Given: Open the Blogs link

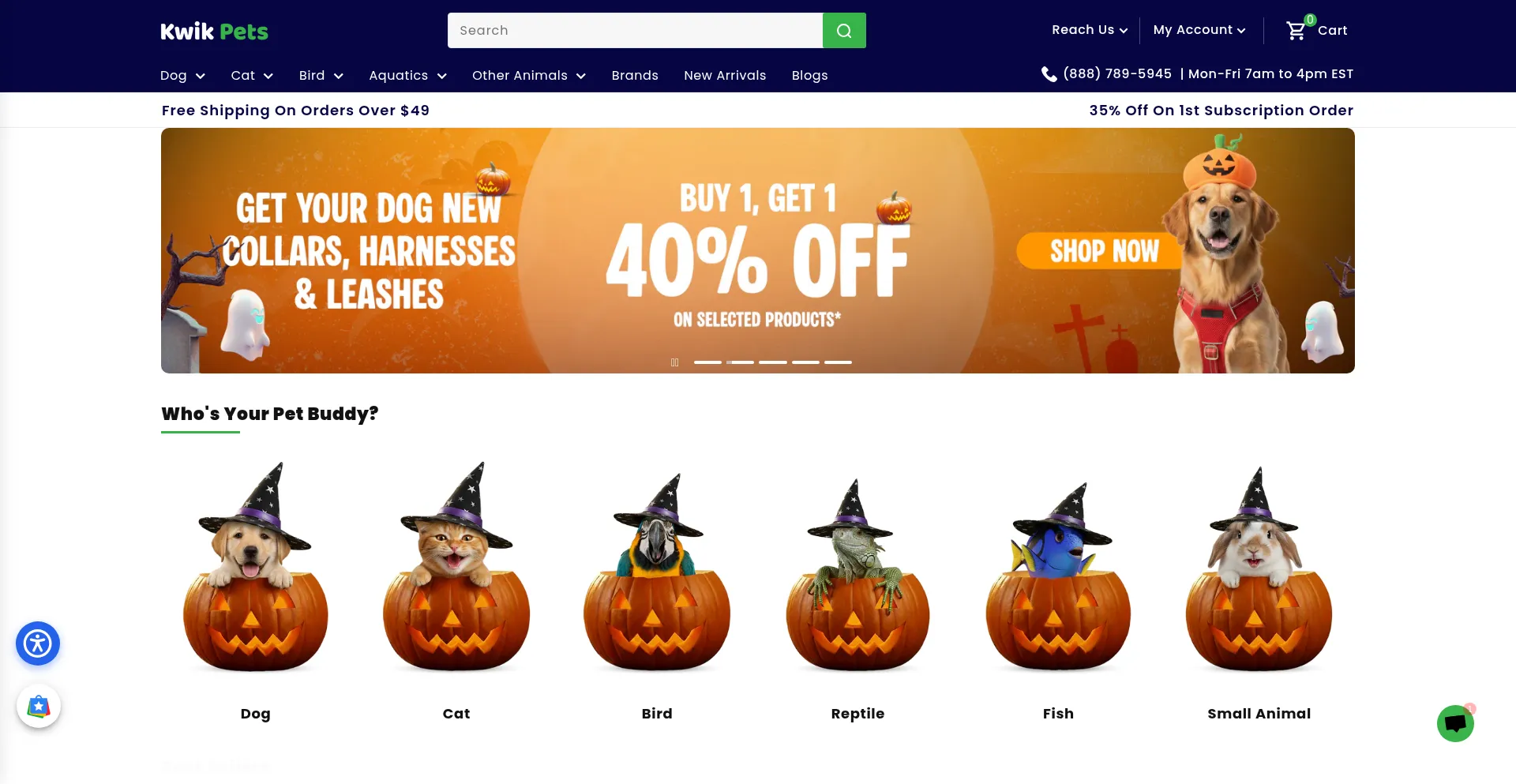Looking at the screenshot, I should coord(810,76).
